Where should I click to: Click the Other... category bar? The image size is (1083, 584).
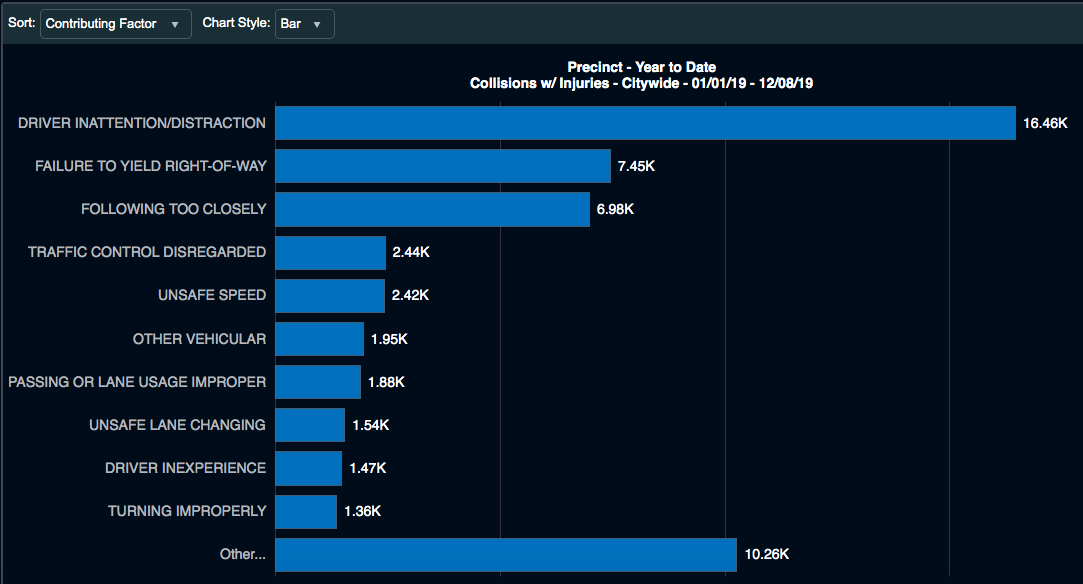(x=506, y=555)
